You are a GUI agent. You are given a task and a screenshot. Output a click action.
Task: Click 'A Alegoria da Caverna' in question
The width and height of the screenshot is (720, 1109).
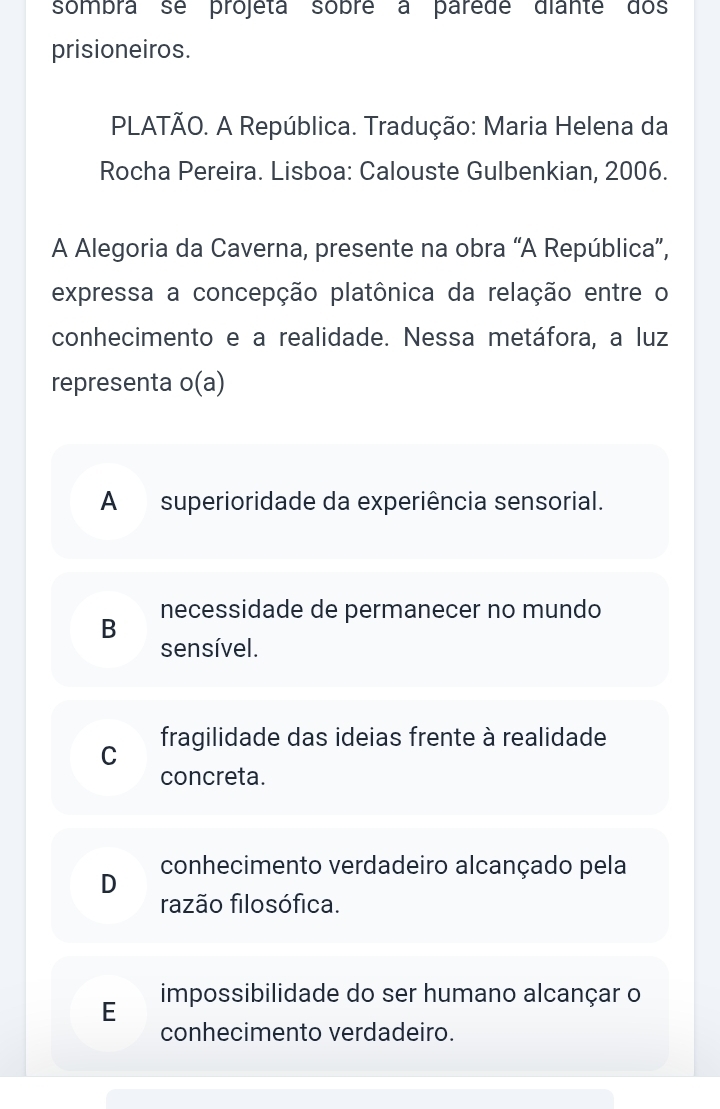pos(180,249)
